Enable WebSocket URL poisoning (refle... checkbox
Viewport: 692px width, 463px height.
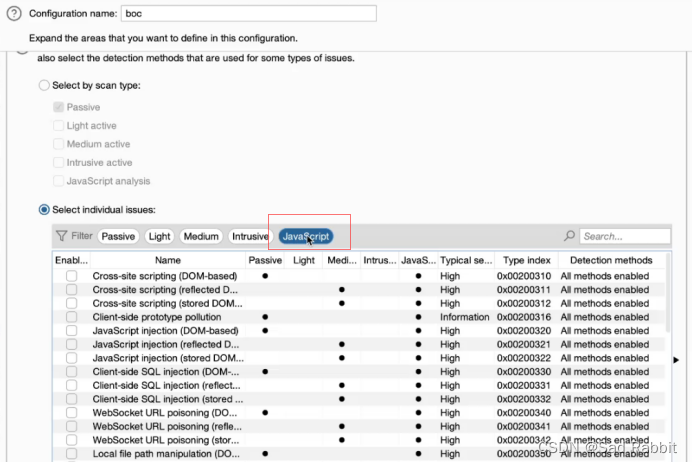(71, 427)
